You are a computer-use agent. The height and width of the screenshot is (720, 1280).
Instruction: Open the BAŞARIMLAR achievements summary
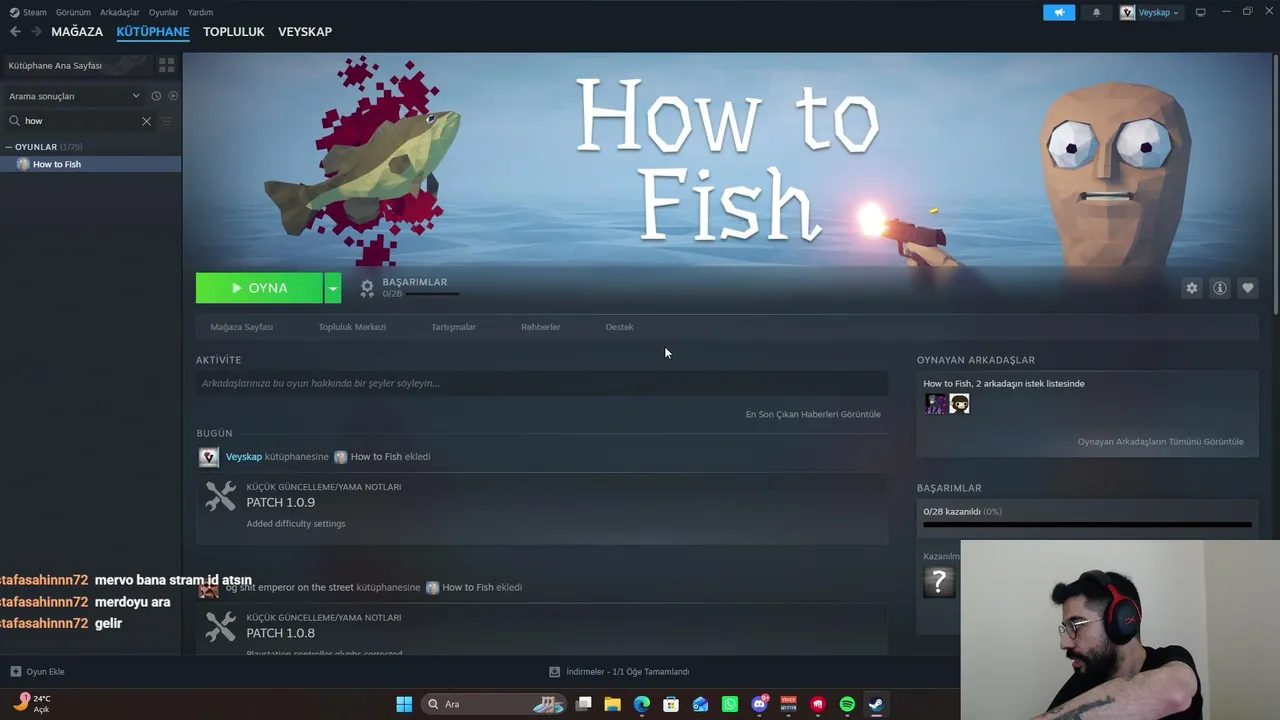click(410, 288)
